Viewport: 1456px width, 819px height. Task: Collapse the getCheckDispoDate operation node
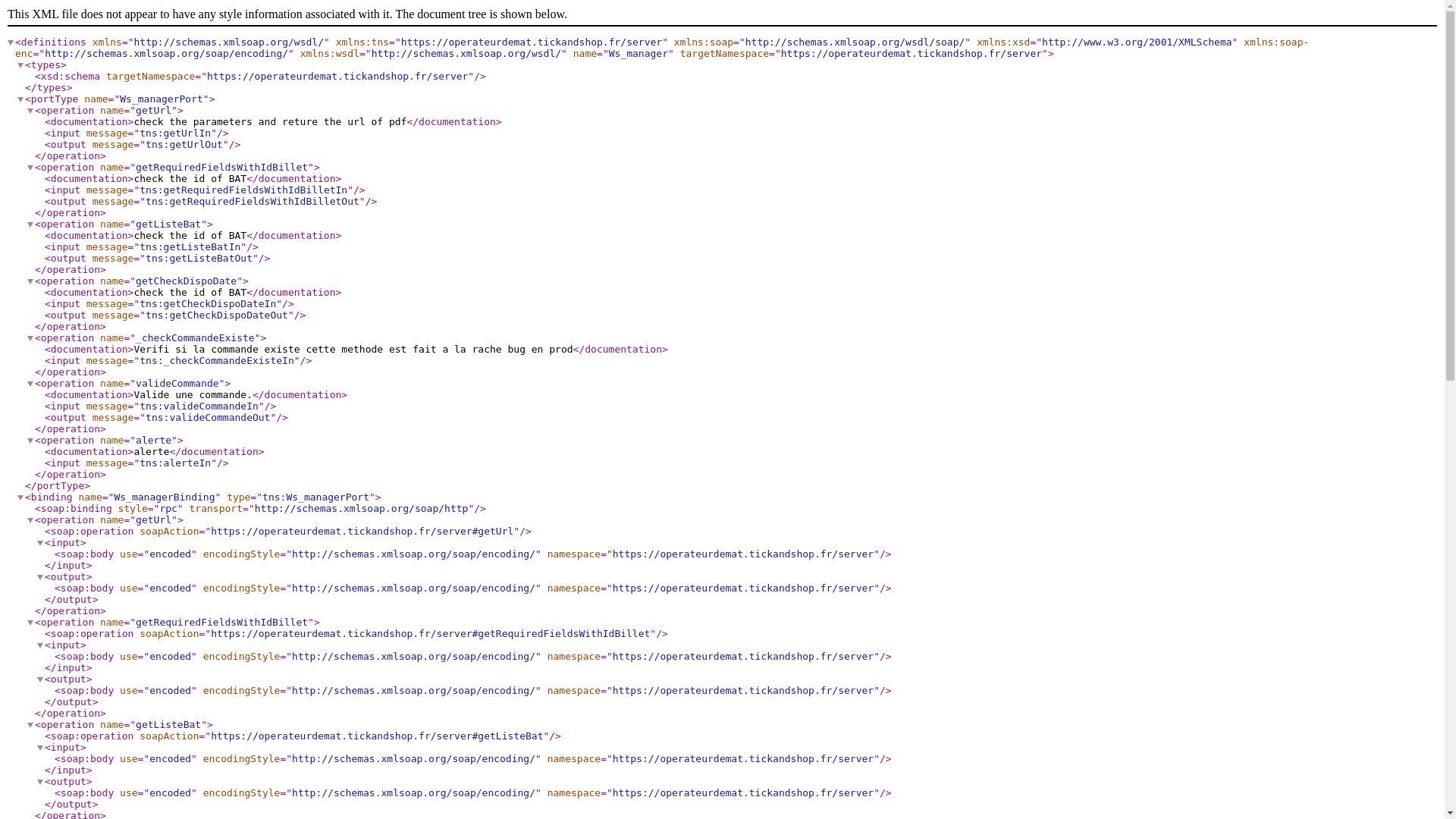point(30,281)
